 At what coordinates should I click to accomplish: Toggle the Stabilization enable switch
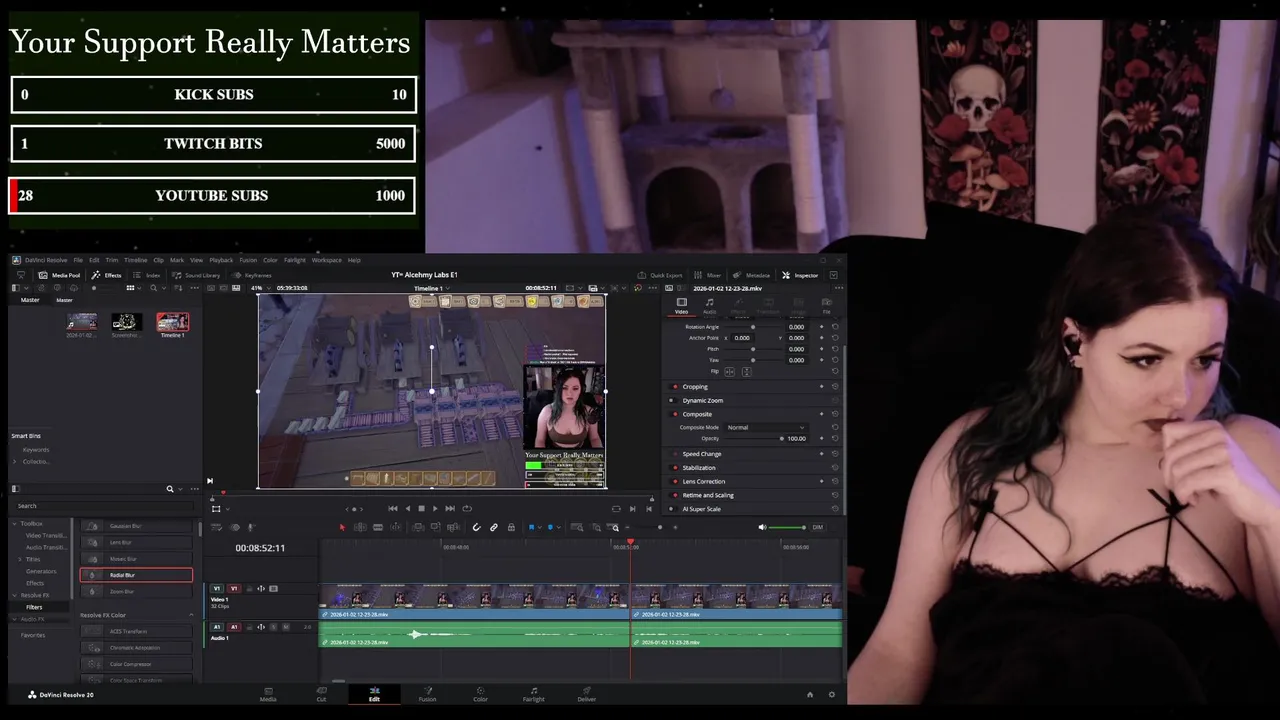click(x=675, y=467)
